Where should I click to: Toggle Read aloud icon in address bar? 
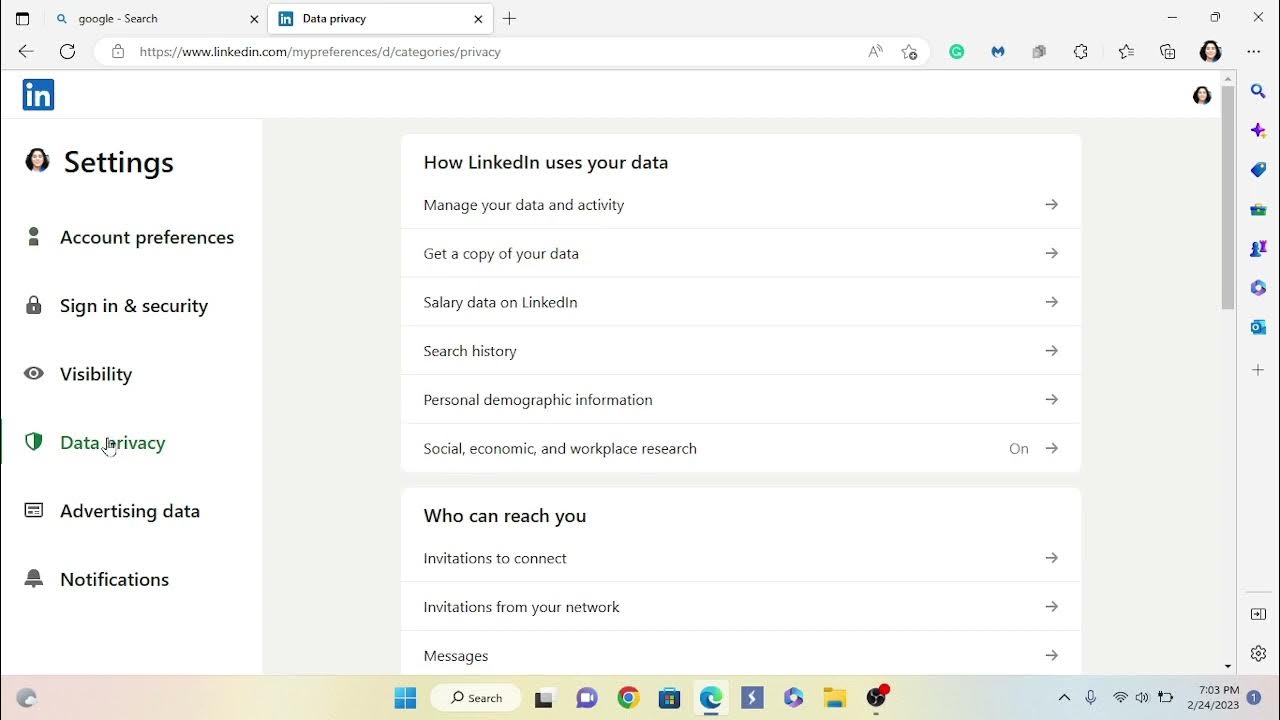click(876, 52)
